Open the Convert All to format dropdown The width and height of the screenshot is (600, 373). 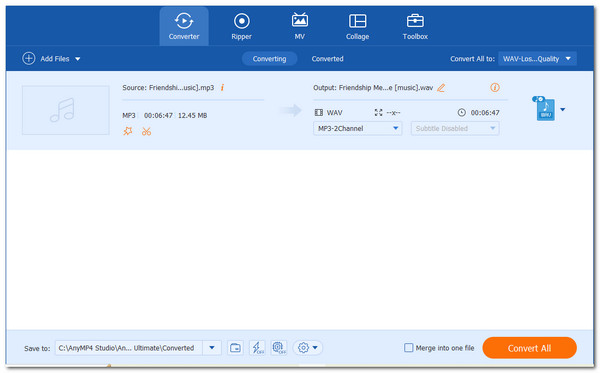point(537,59)
